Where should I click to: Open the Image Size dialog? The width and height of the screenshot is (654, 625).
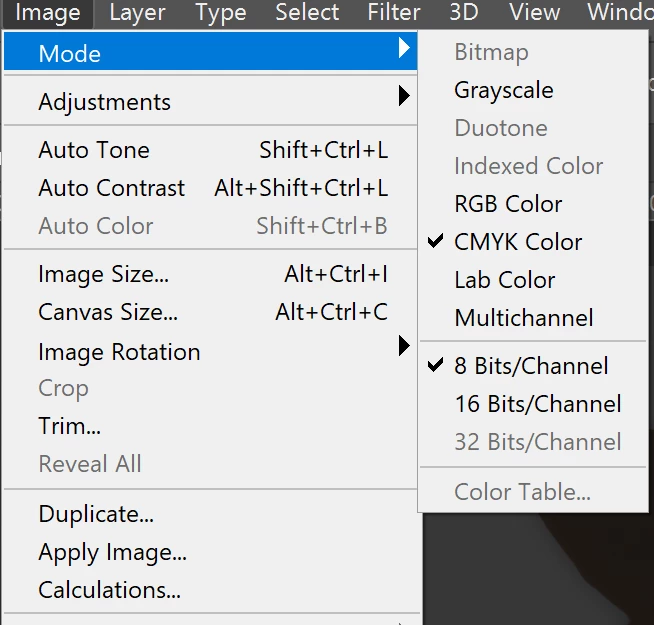tap(104, 274)
